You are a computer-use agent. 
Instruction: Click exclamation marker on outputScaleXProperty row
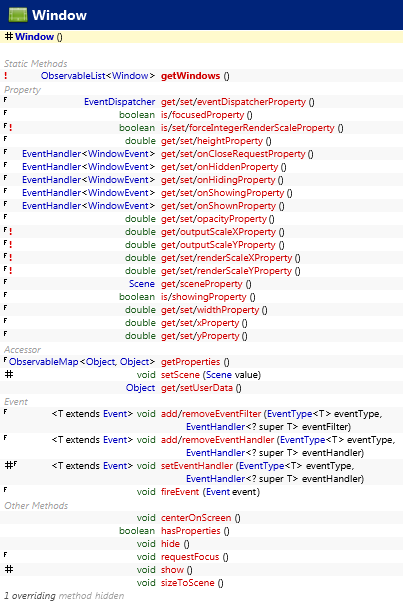11,232
